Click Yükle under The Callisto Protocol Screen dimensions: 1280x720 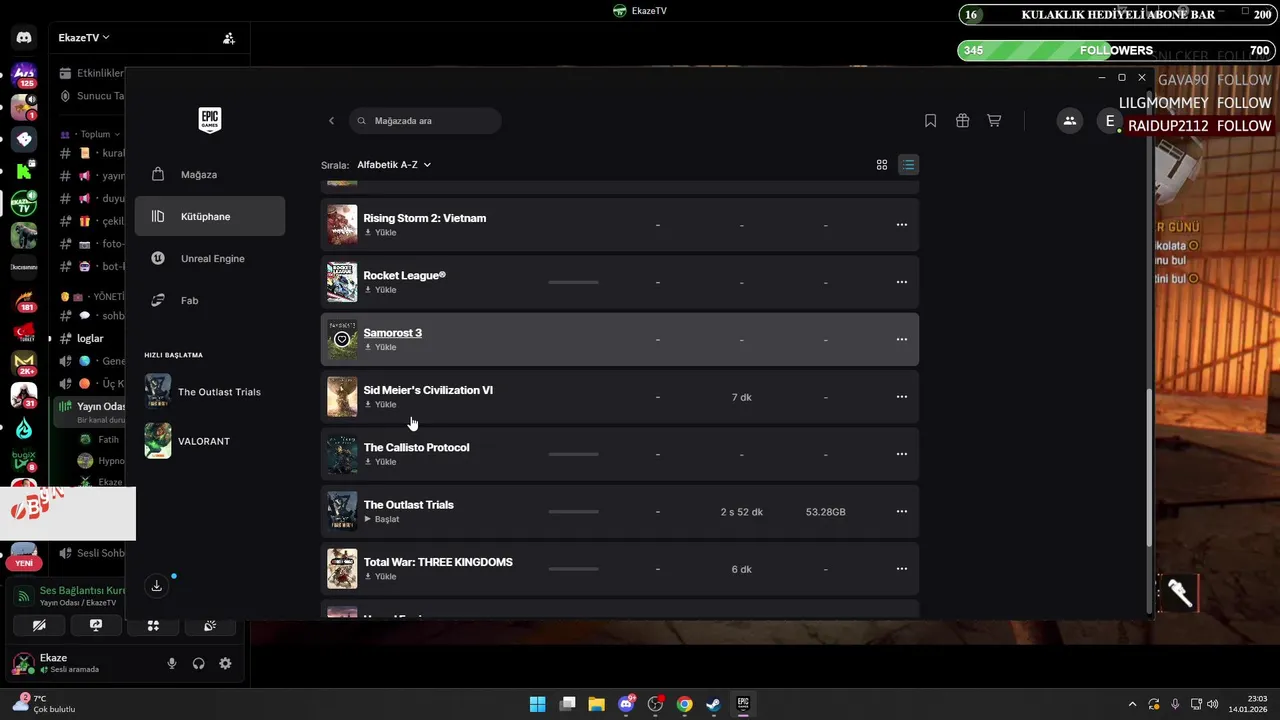[x=381, y=462]
